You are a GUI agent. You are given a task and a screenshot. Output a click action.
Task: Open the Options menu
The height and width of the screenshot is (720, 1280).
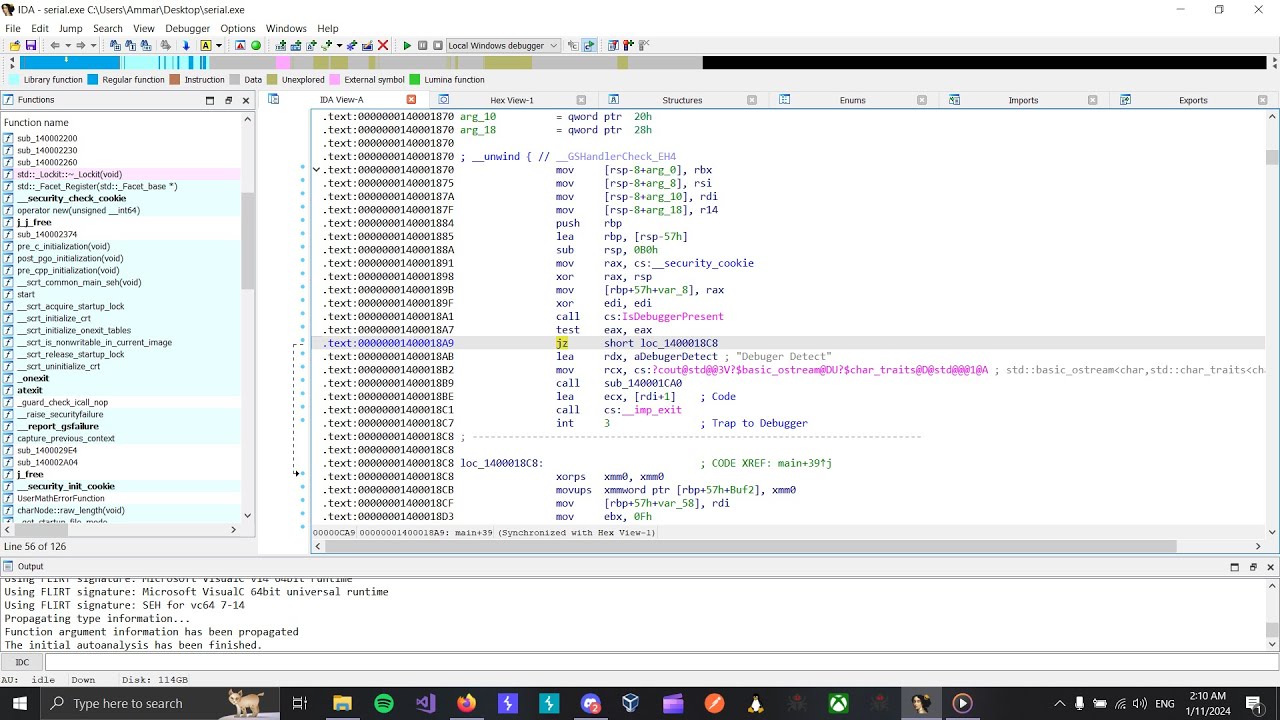(x=238, y=28)
